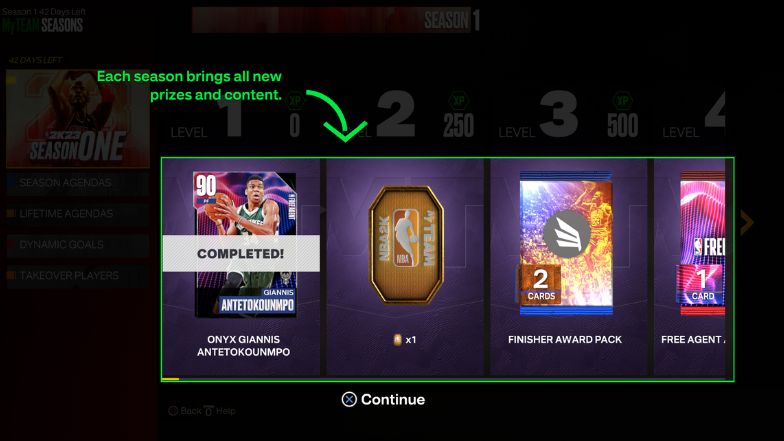The height and width of the screenshot is (441, 784).
Task: Click the Back button prompt
Action: tap(186, 411)
